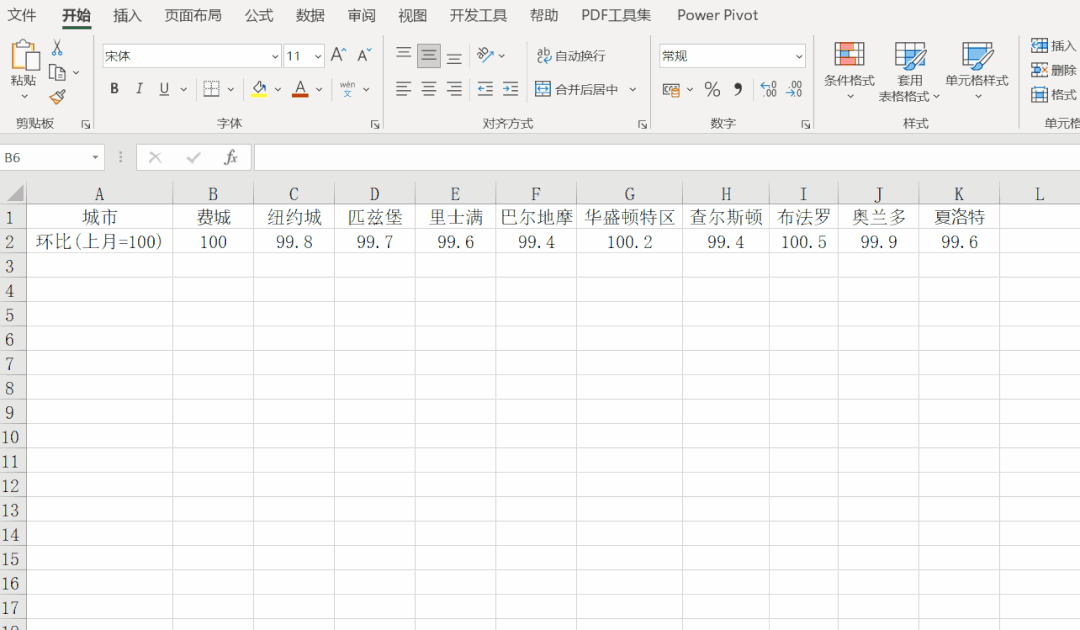Viewport: 1080px width, 630px height.
Task: Open the 合并后居中 merge dropdown arrow
Action: click(634, 89)
